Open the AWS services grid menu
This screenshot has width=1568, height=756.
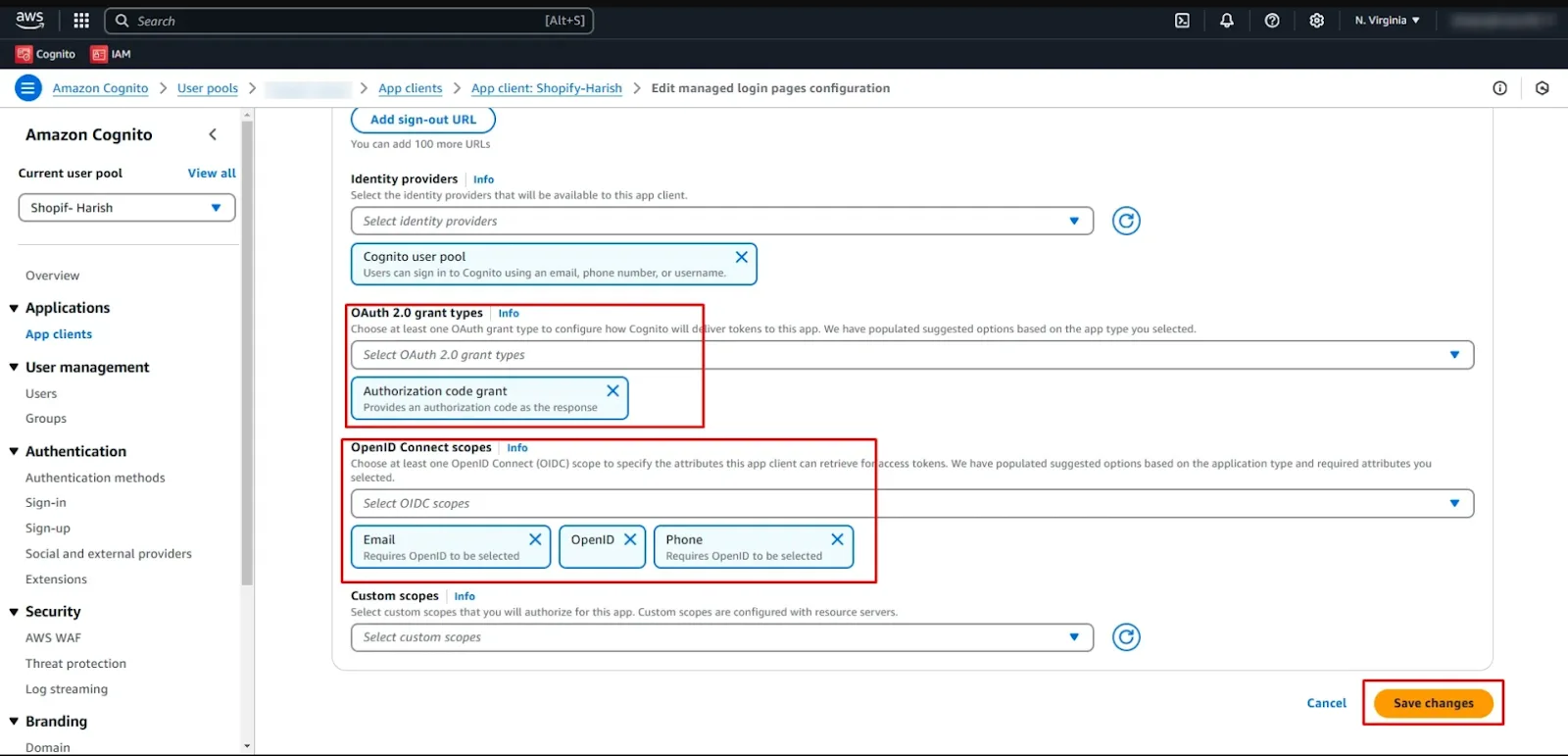pyautogui.click(x=81, y=21)
